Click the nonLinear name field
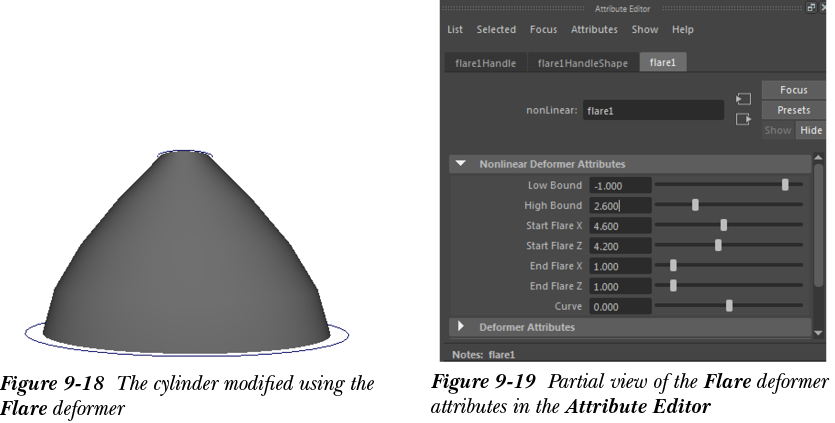 tap(652, 111)
